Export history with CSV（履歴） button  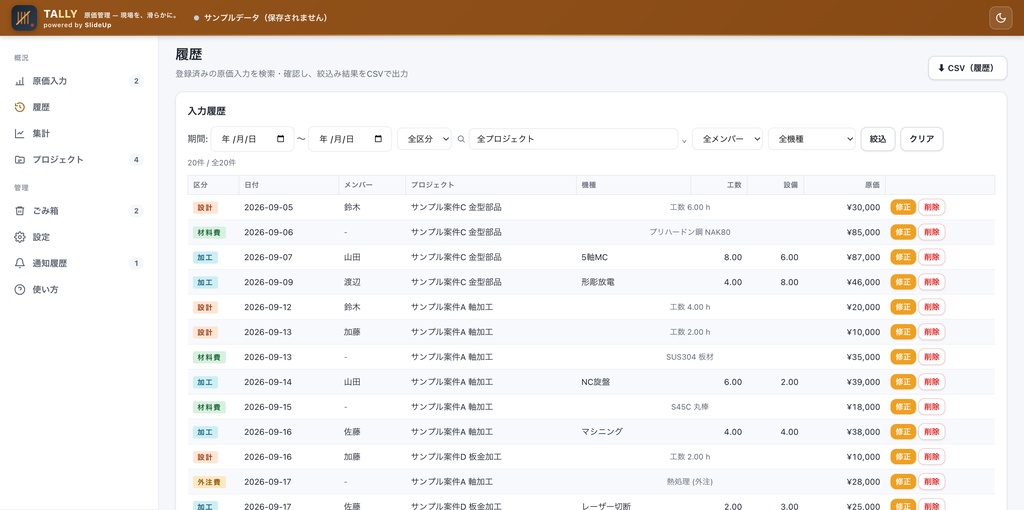[x=967, y=68]
